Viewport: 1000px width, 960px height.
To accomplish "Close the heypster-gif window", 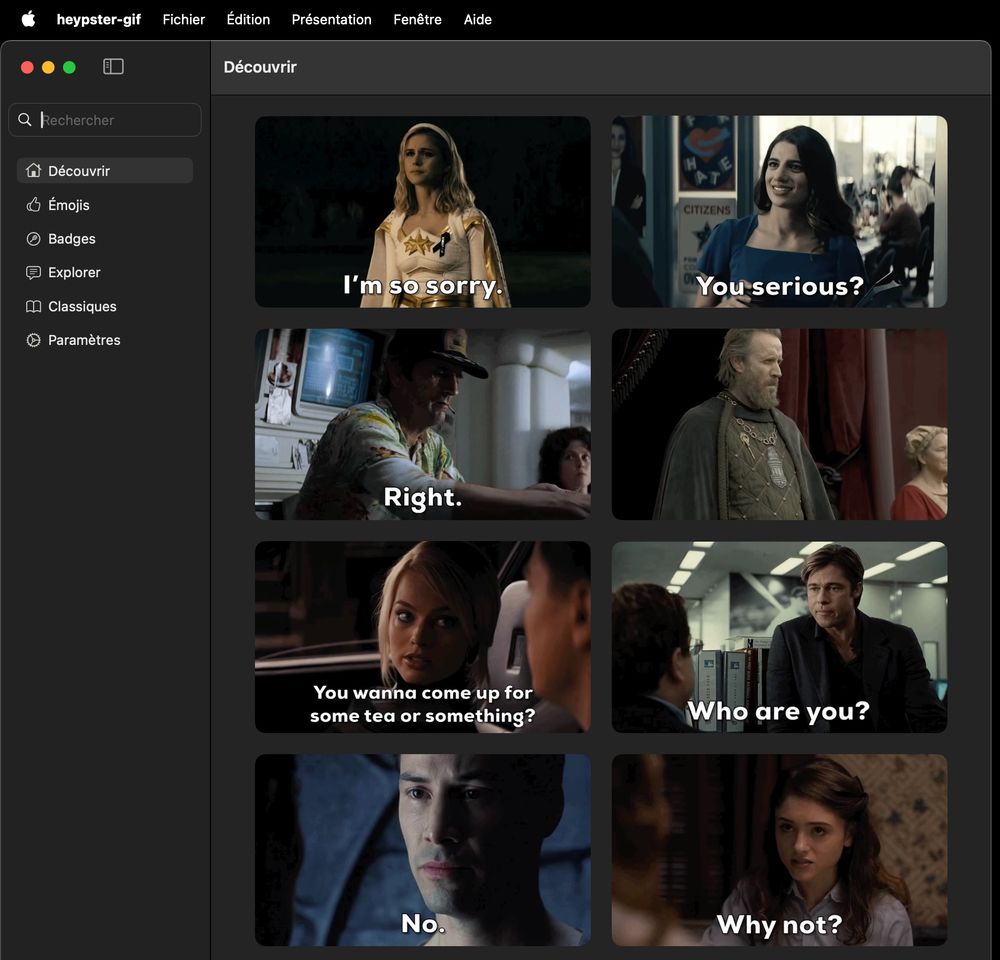I will pyautogui.click(x=27, y=67).
